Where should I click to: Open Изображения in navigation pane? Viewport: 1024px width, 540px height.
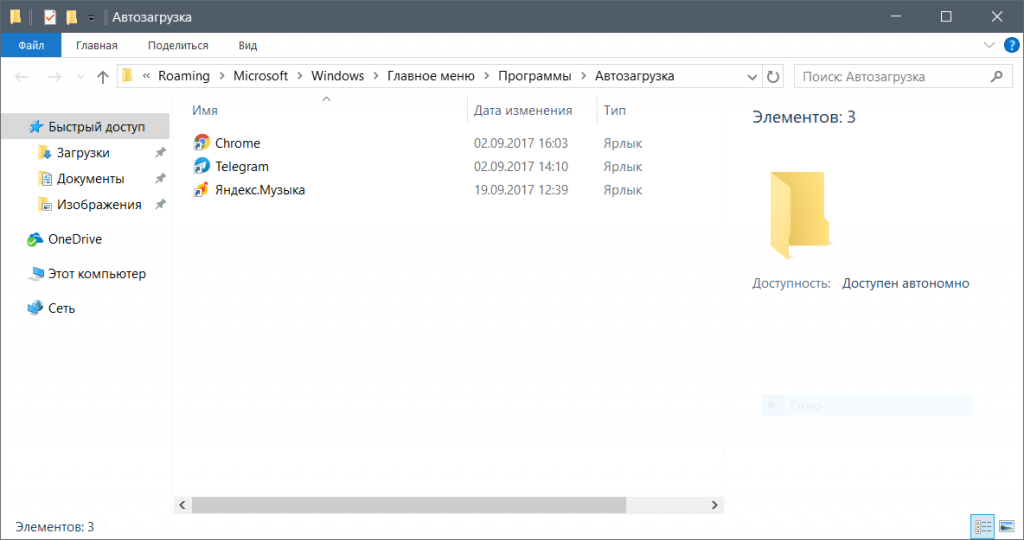coord(98,204)
